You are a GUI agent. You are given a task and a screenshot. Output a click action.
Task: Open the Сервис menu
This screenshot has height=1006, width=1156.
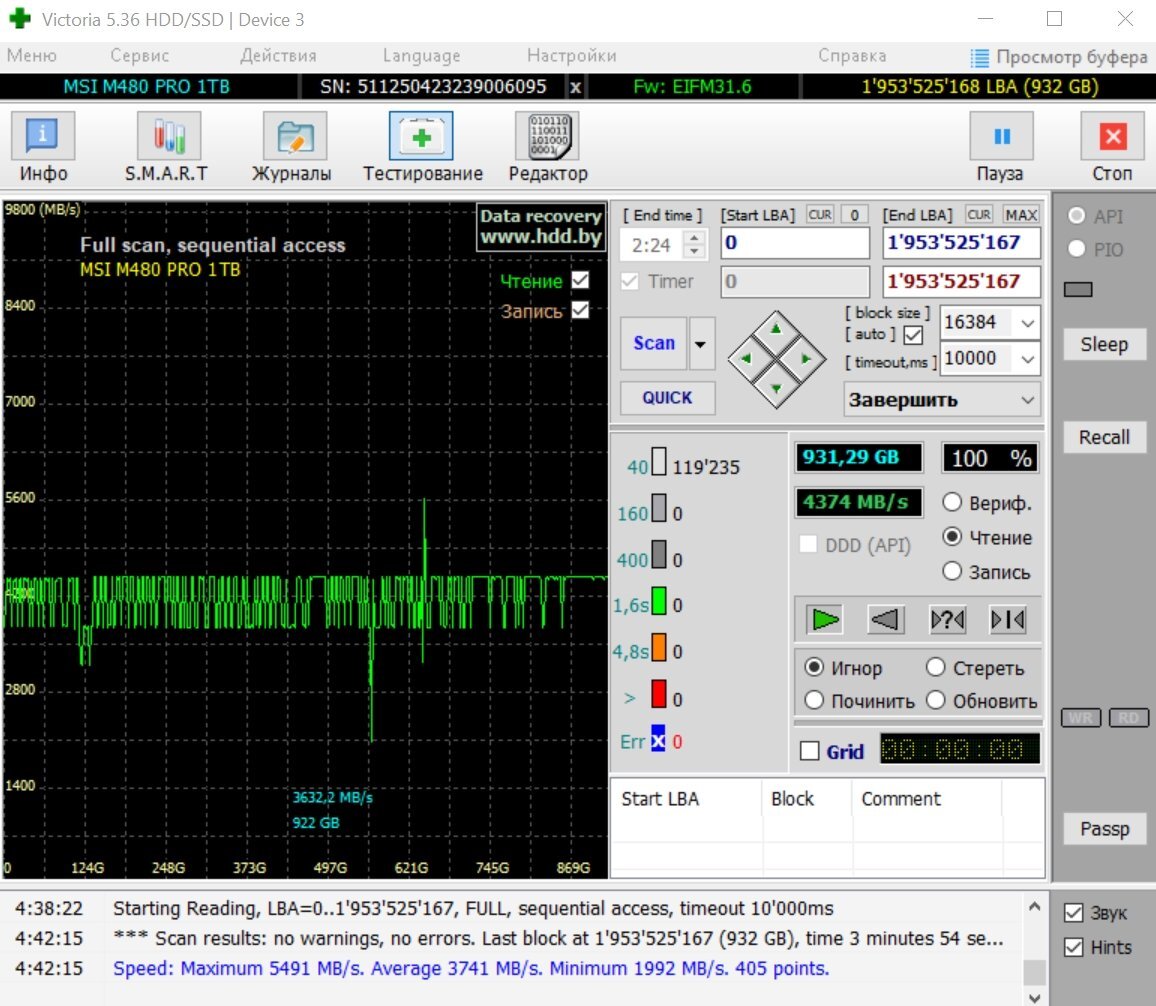tap(139, 56)
